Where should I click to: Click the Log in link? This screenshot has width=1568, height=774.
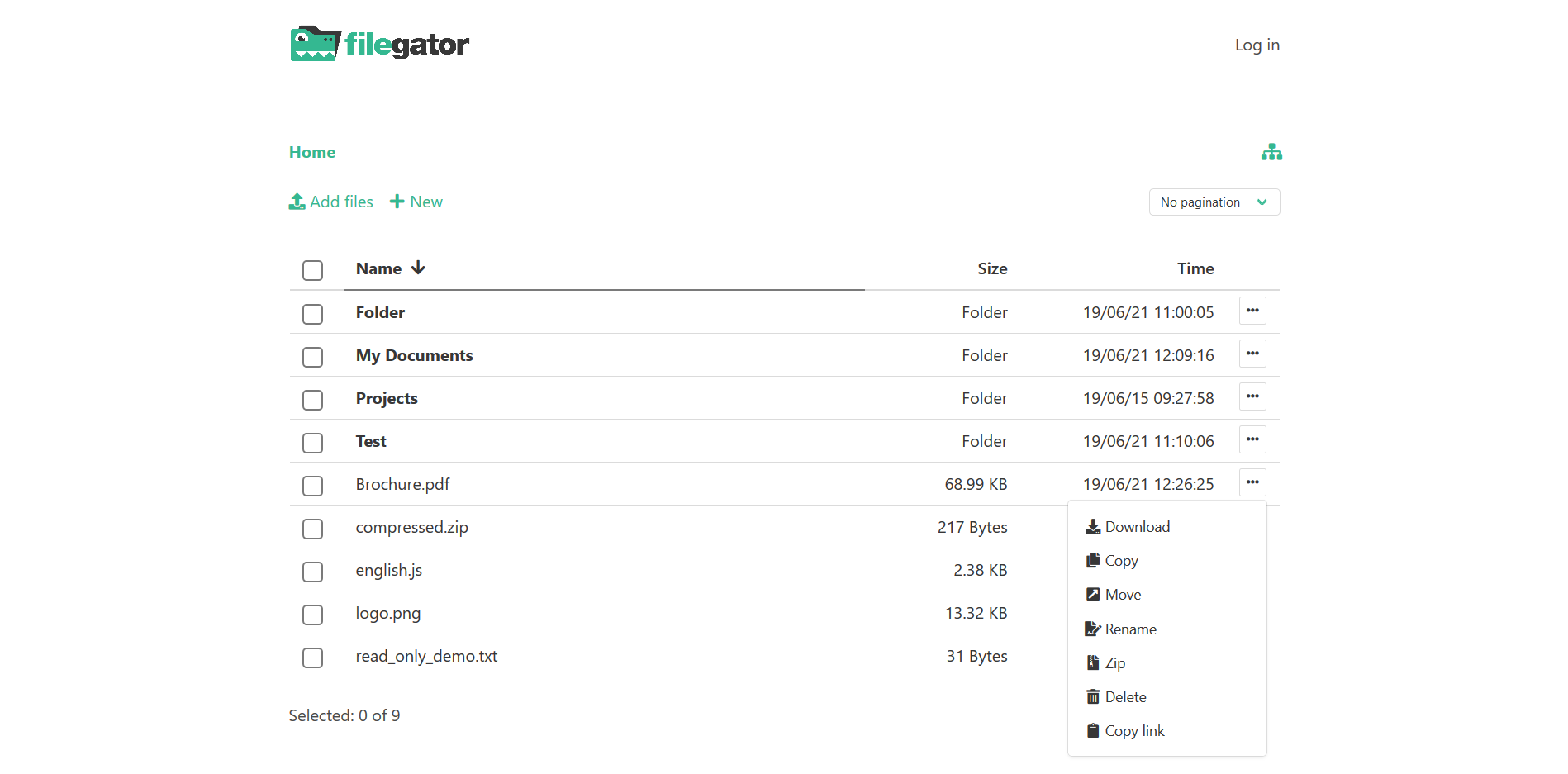(x=1257, y=45)
